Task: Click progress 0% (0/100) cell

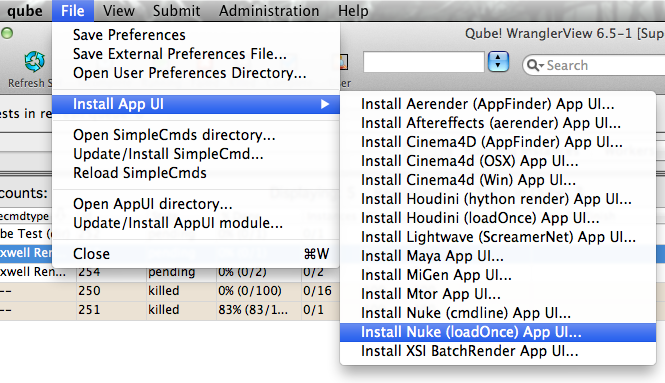Action: click(259, 291)
